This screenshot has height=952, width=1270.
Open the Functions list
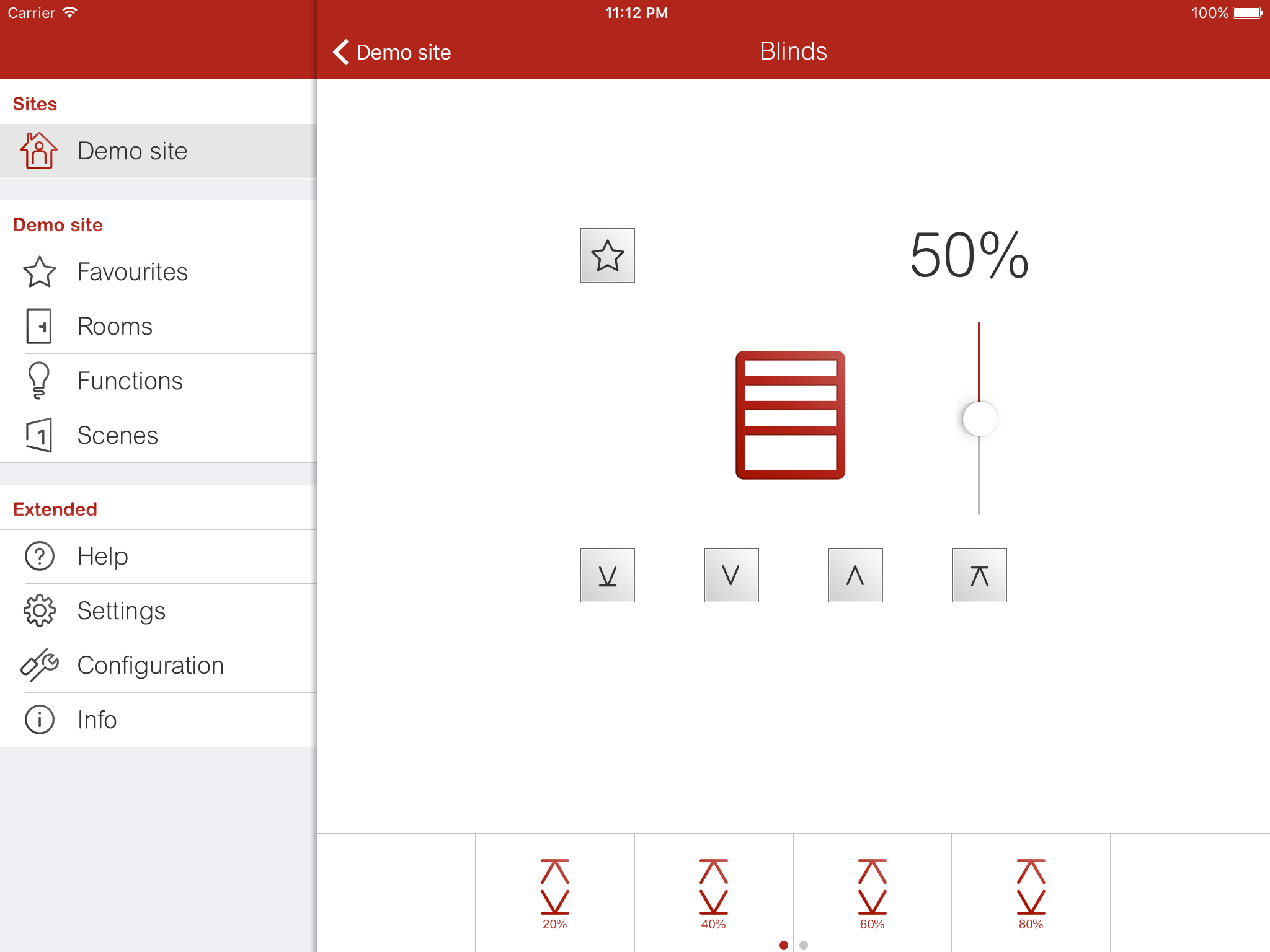click(x=130, y=381)
